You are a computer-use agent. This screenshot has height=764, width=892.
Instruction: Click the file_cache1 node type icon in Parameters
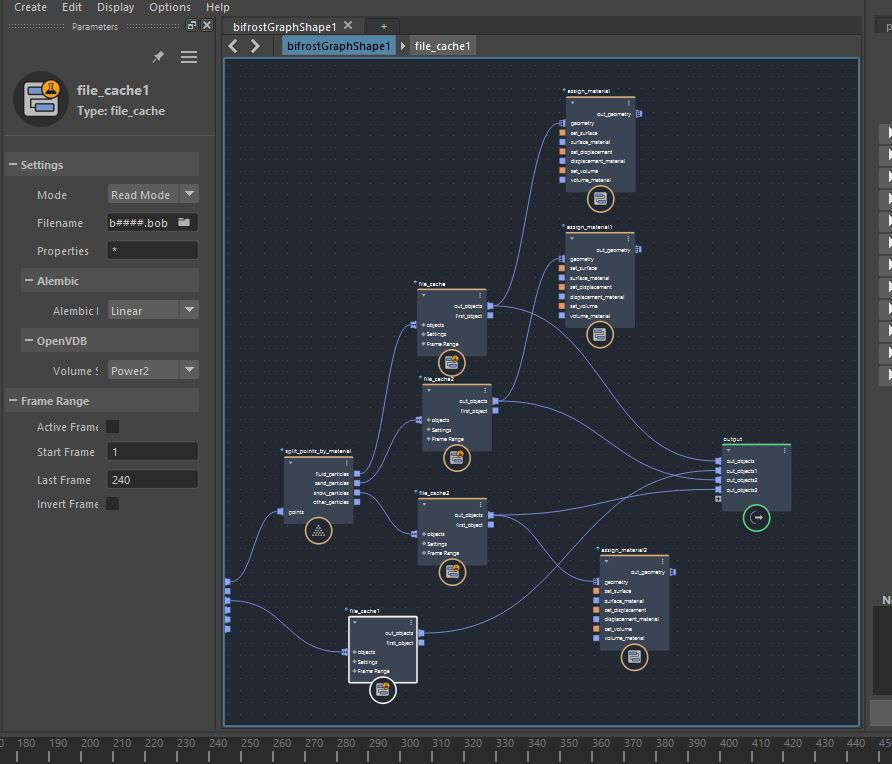point(41,99)
